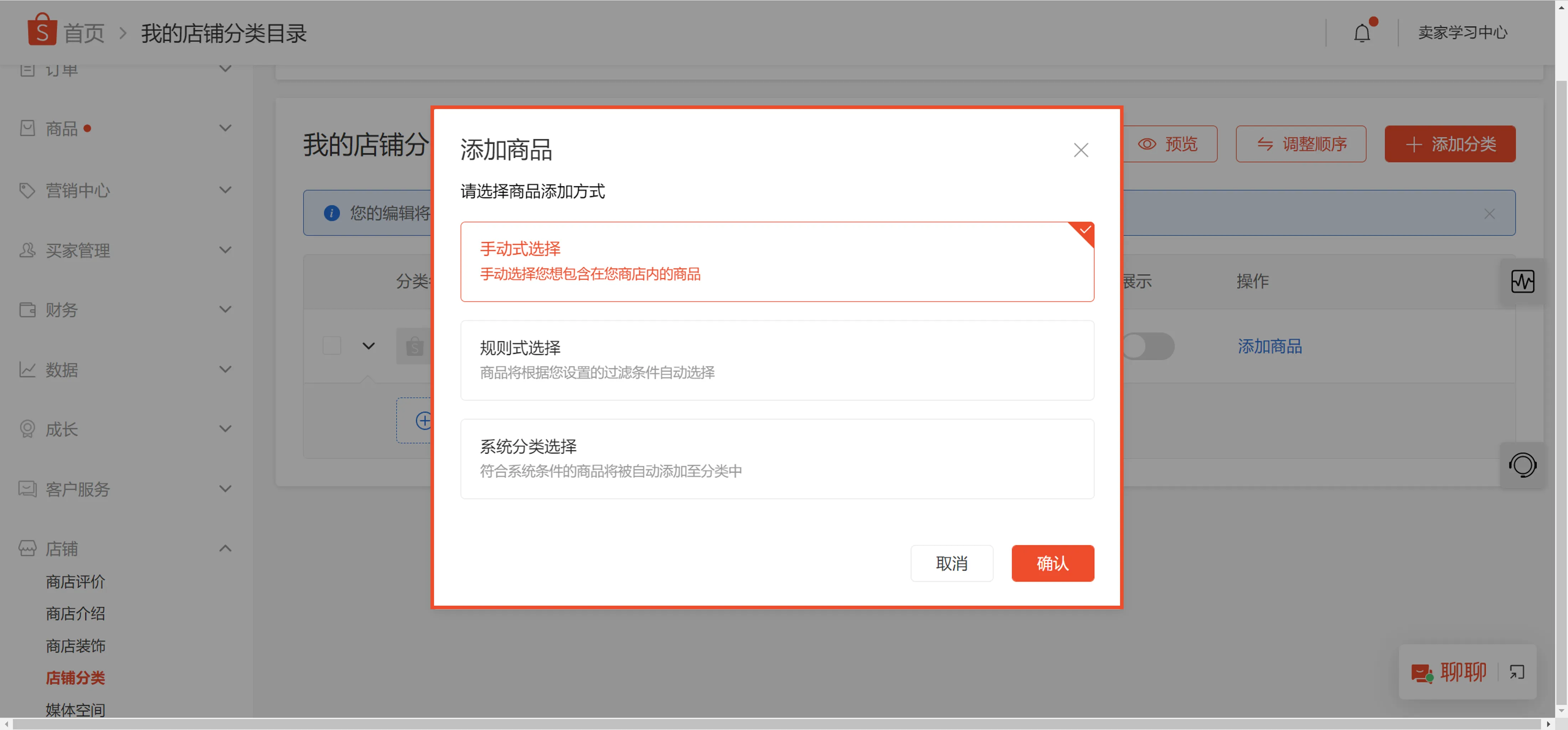Open the 财务 section icon in sidebar

tap(27, 310)
